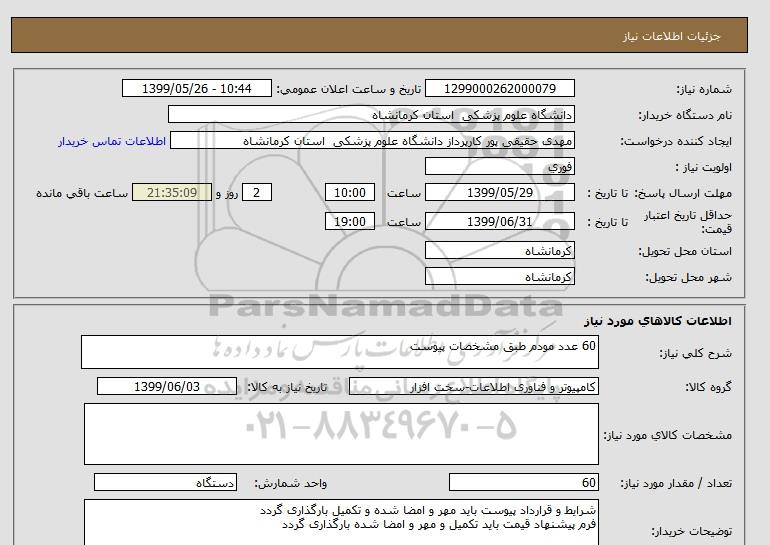Click remaining days field showing 2
This screenshot has height=545, width=770.
[x=257, y=192]
